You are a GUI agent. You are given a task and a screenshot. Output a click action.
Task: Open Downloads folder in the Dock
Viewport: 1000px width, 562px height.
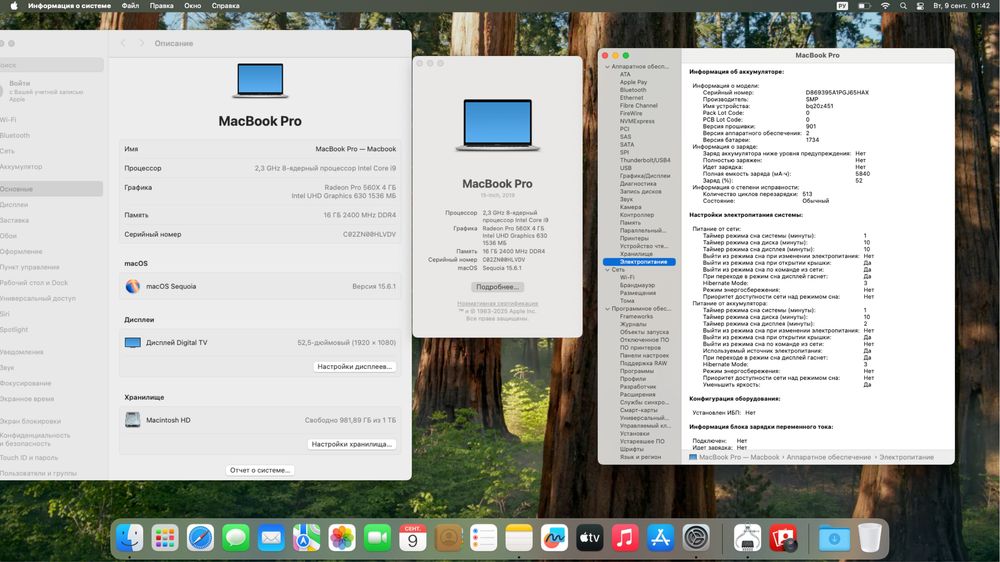(x=834, y=538)
